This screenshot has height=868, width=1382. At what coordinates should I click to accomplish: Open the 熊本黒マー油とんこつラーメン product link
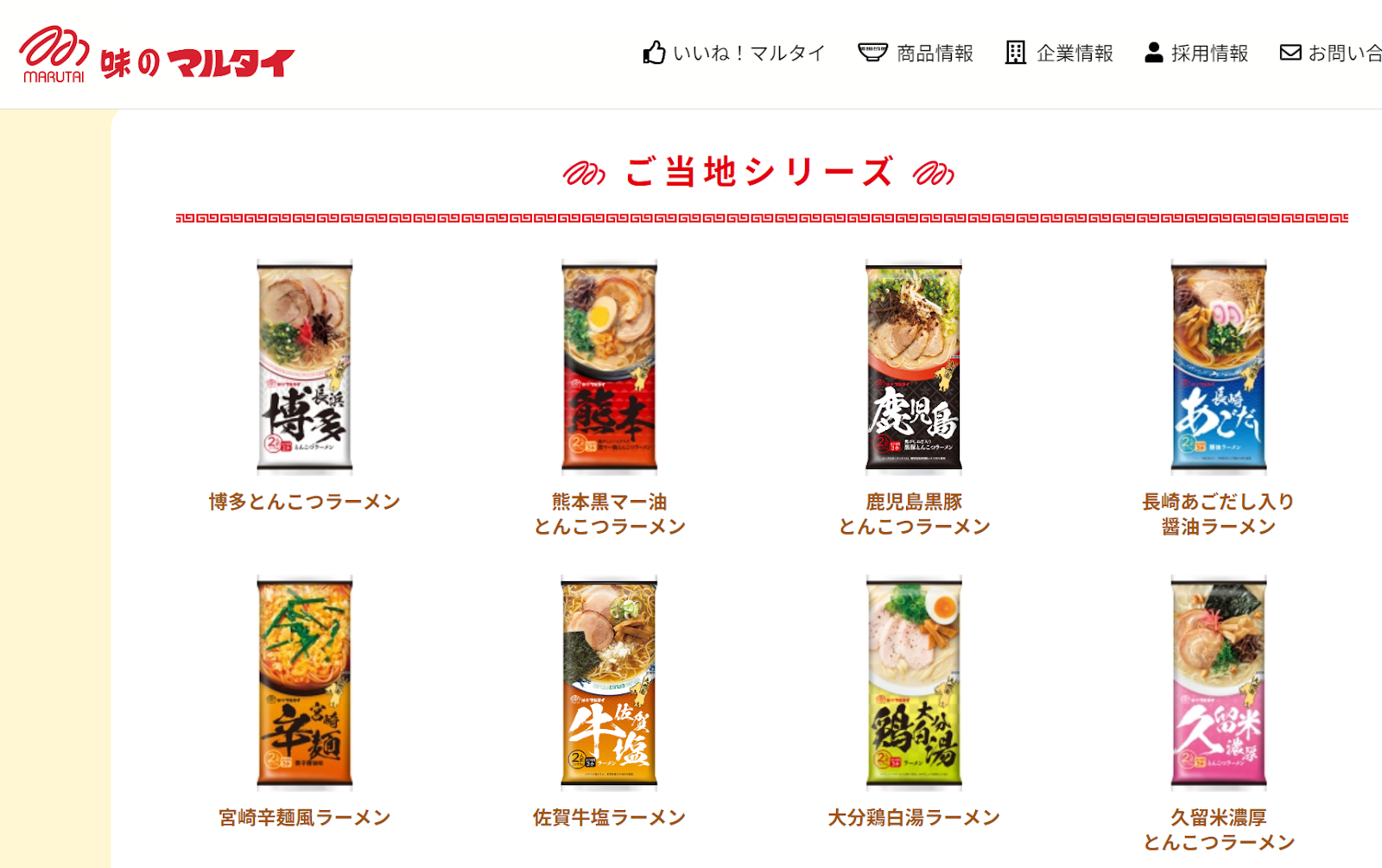(x=610, y=514)
